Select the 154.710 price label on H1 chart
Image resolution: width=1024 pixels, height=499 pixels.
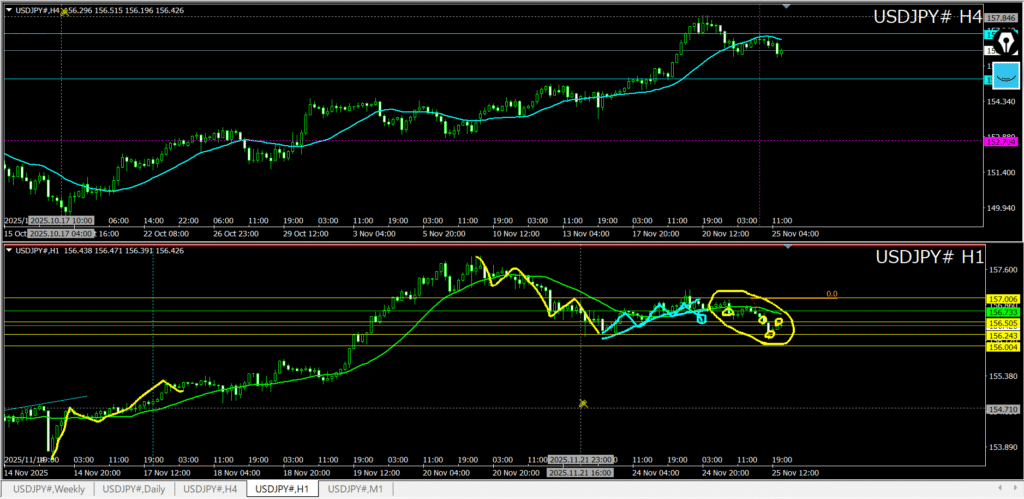tap(1002, 410)
